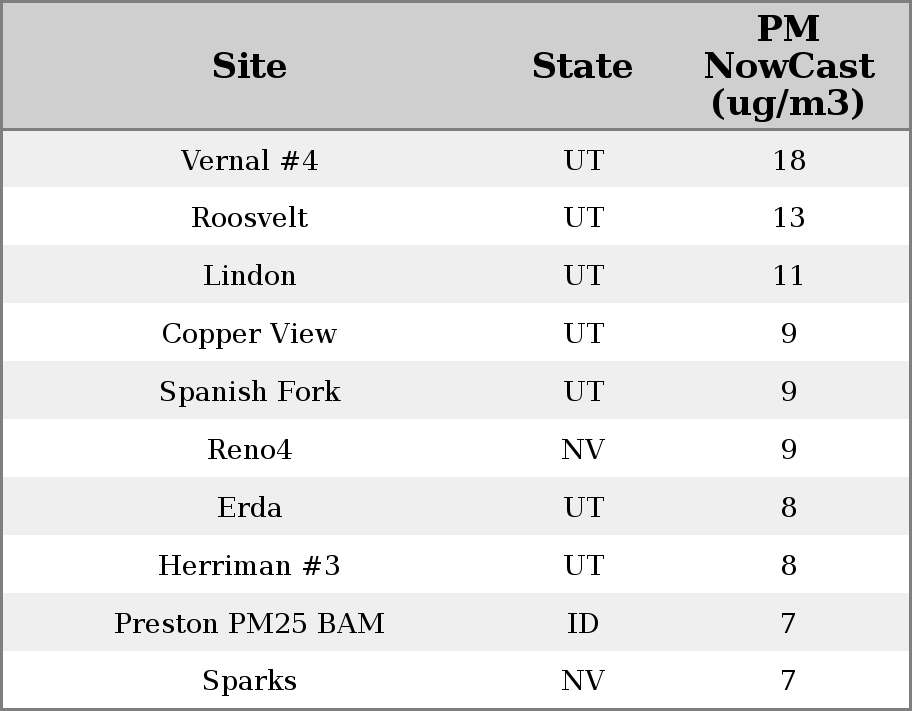Click the NV state cell for Reno4

[582, 450]
